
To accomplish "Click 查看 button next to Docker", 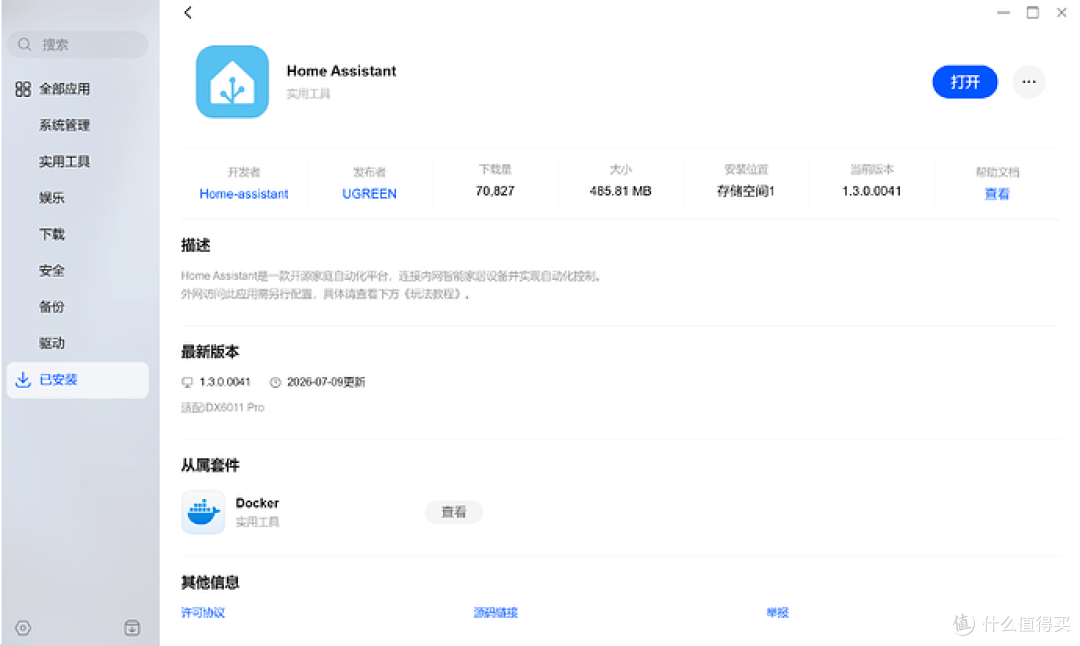I will coord(454,512).
